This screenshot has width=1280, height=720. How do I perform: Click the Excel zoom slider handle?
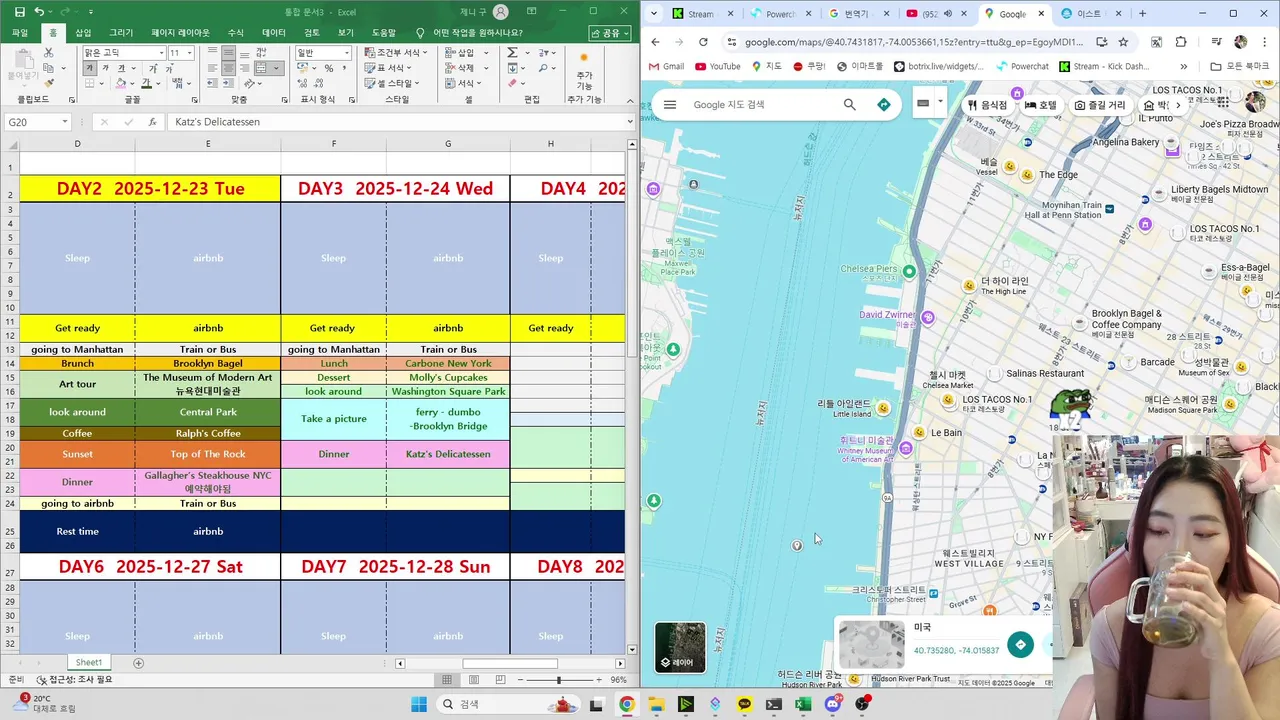(559, 680)
